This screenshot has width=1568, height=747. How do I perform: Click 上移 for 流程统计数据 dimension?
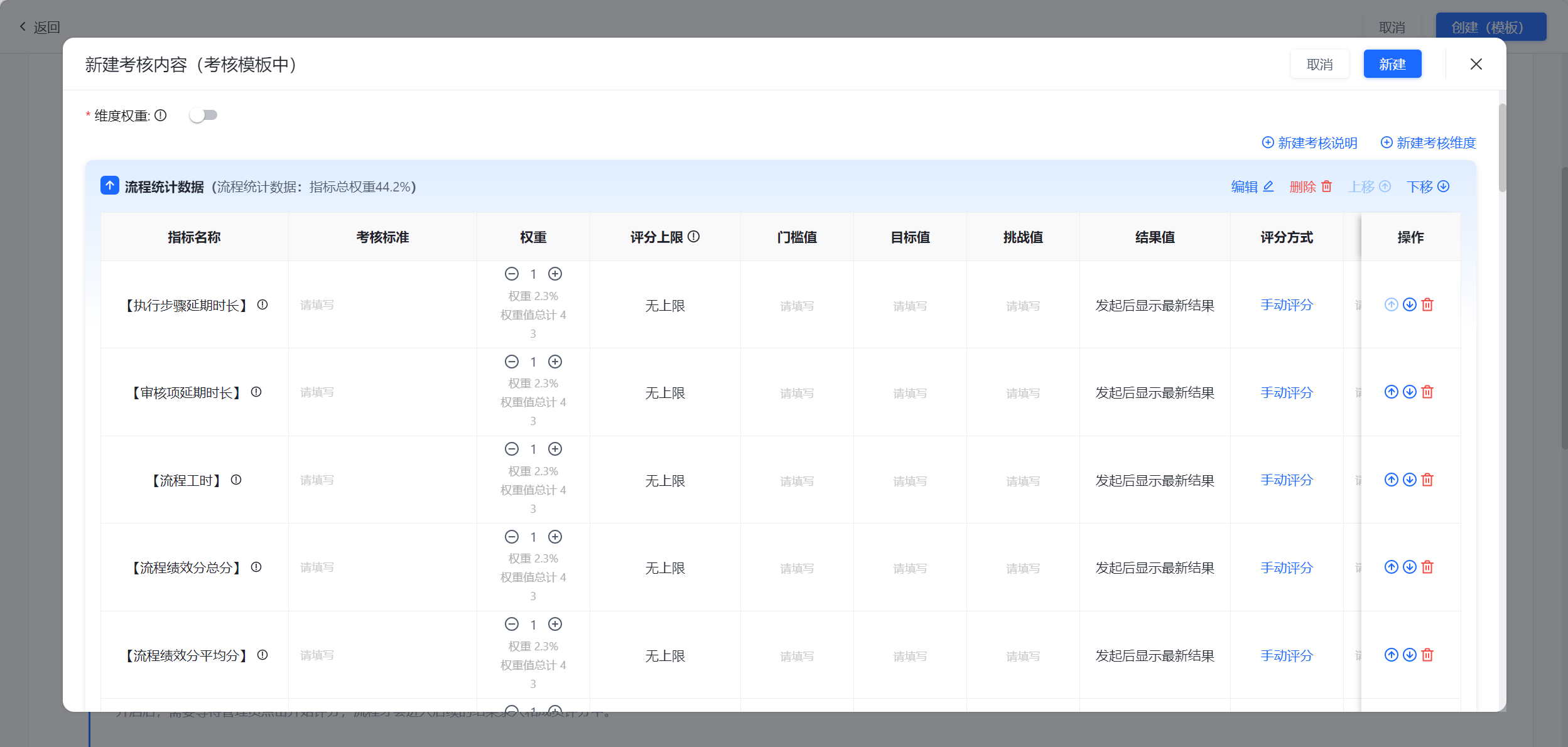pos(1370,187)
